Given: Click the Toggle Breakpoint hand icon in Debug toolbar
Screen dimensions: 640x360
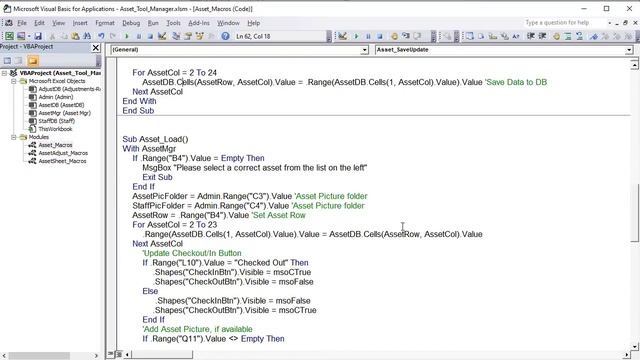Looking at the screenshot, I should [x=394, y=36].
